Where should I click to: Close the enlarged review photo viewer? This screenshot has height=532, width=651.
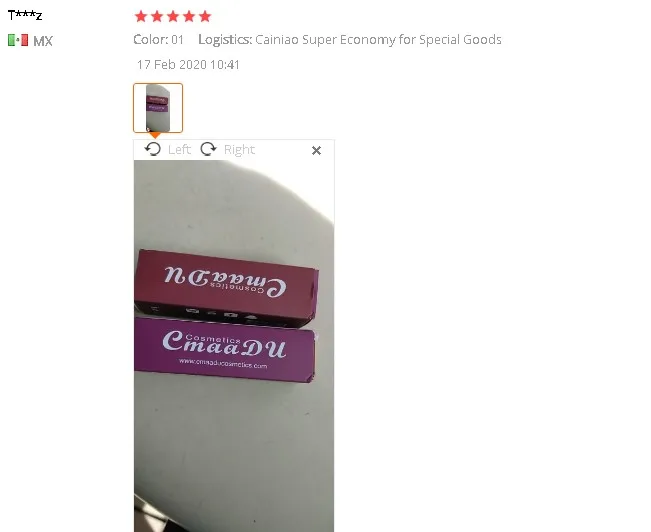pos(316,150)
